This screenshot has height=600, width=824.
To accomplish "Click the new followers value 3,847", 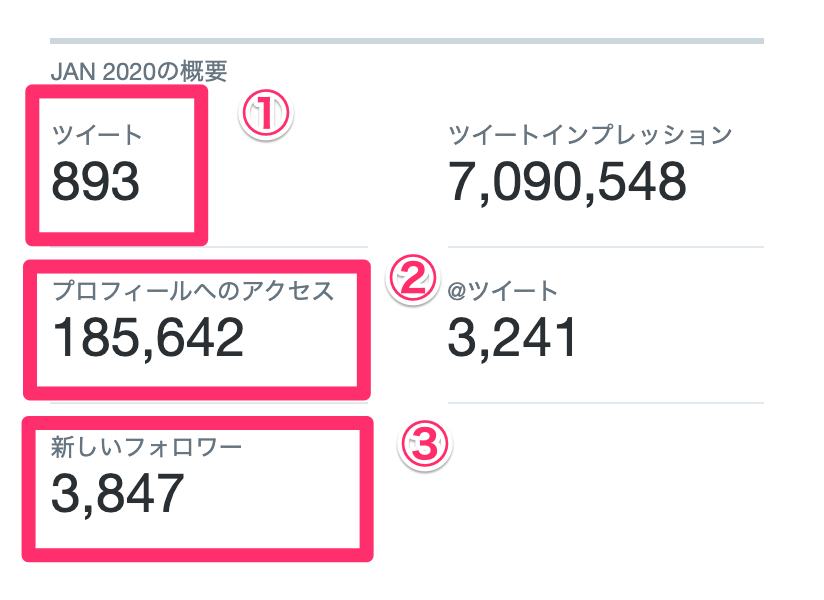I will pyautogui.click(x=118, y=493).
